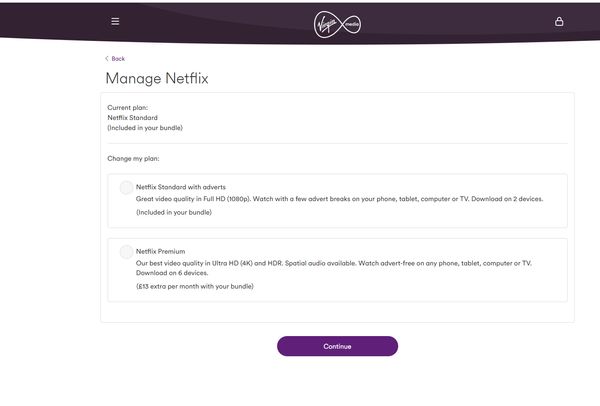Click 'Included in your bundle' in adverts option
The width and height of the screenshot is (600, 406).
pyautogui.click(x=174, y=213)
